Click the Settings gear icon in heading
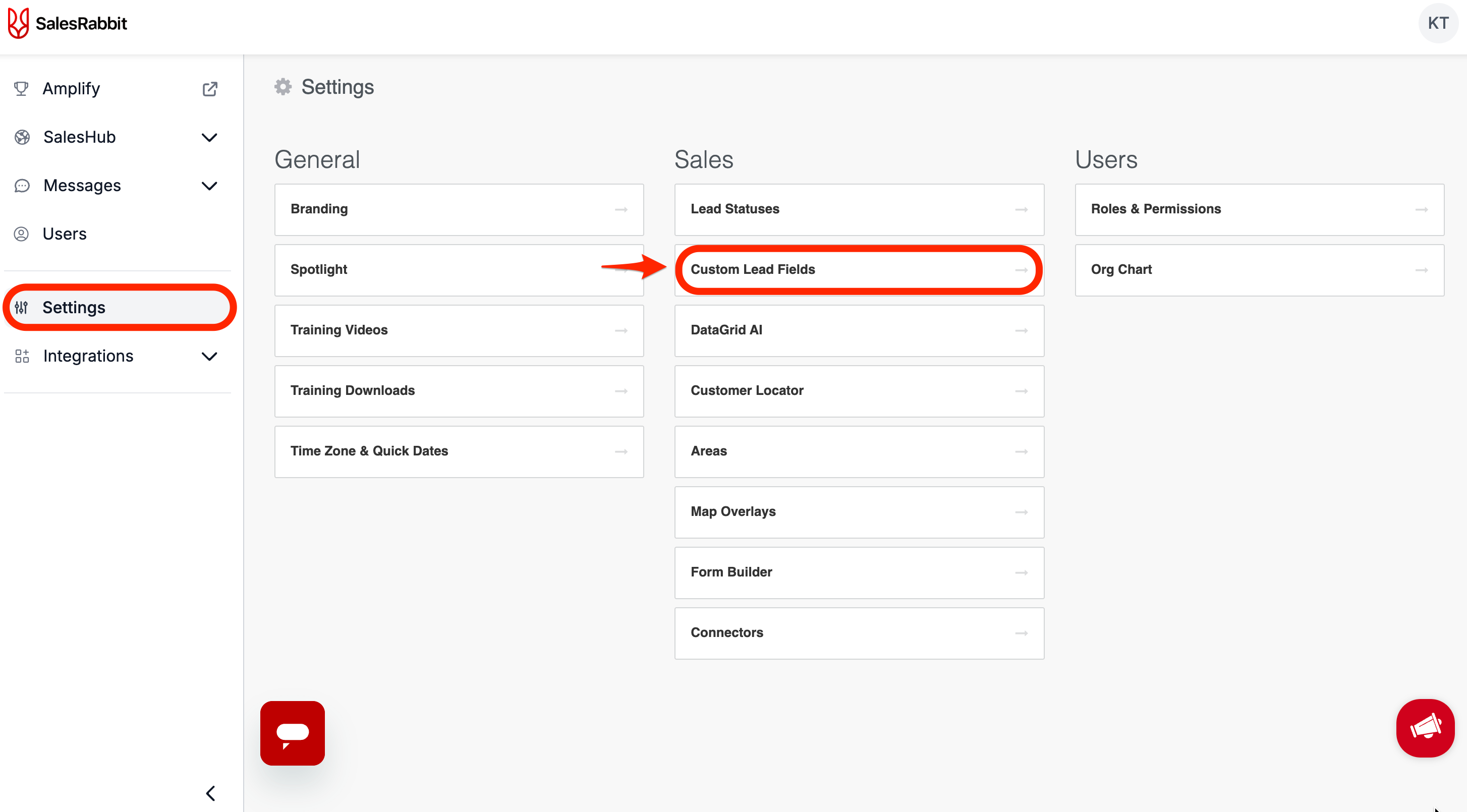This screenshot has width=1467, height=812. click(x=283, y=87)
